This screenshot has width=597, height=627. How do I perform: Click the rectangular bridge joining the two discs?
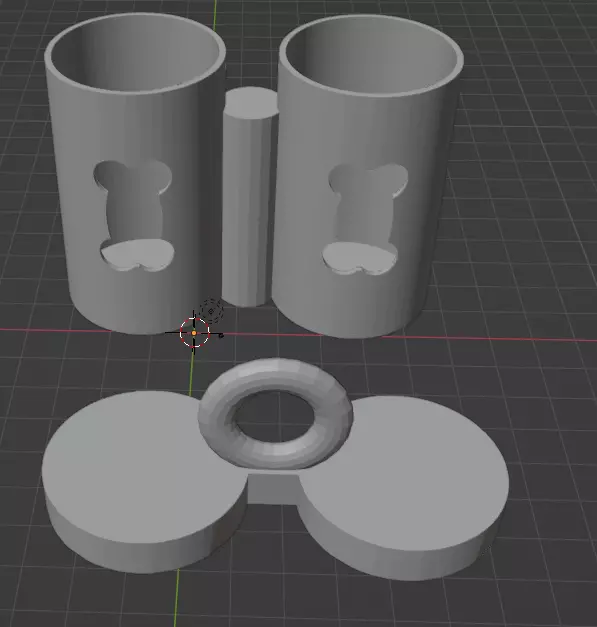273,488
